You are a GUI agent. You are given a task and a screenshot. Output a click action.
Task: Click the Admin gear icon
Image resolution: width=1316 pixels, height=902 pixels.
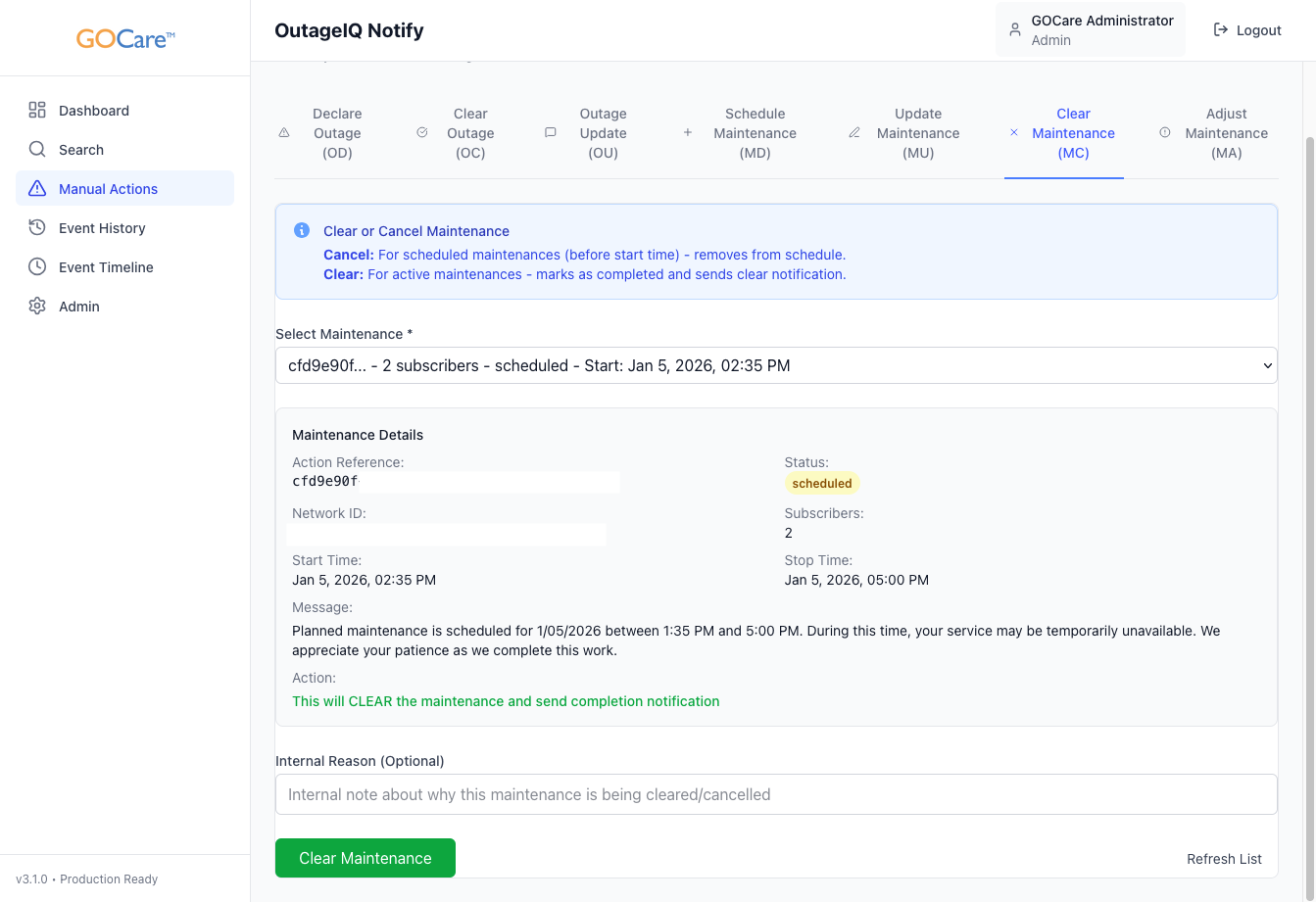(37, 307)
